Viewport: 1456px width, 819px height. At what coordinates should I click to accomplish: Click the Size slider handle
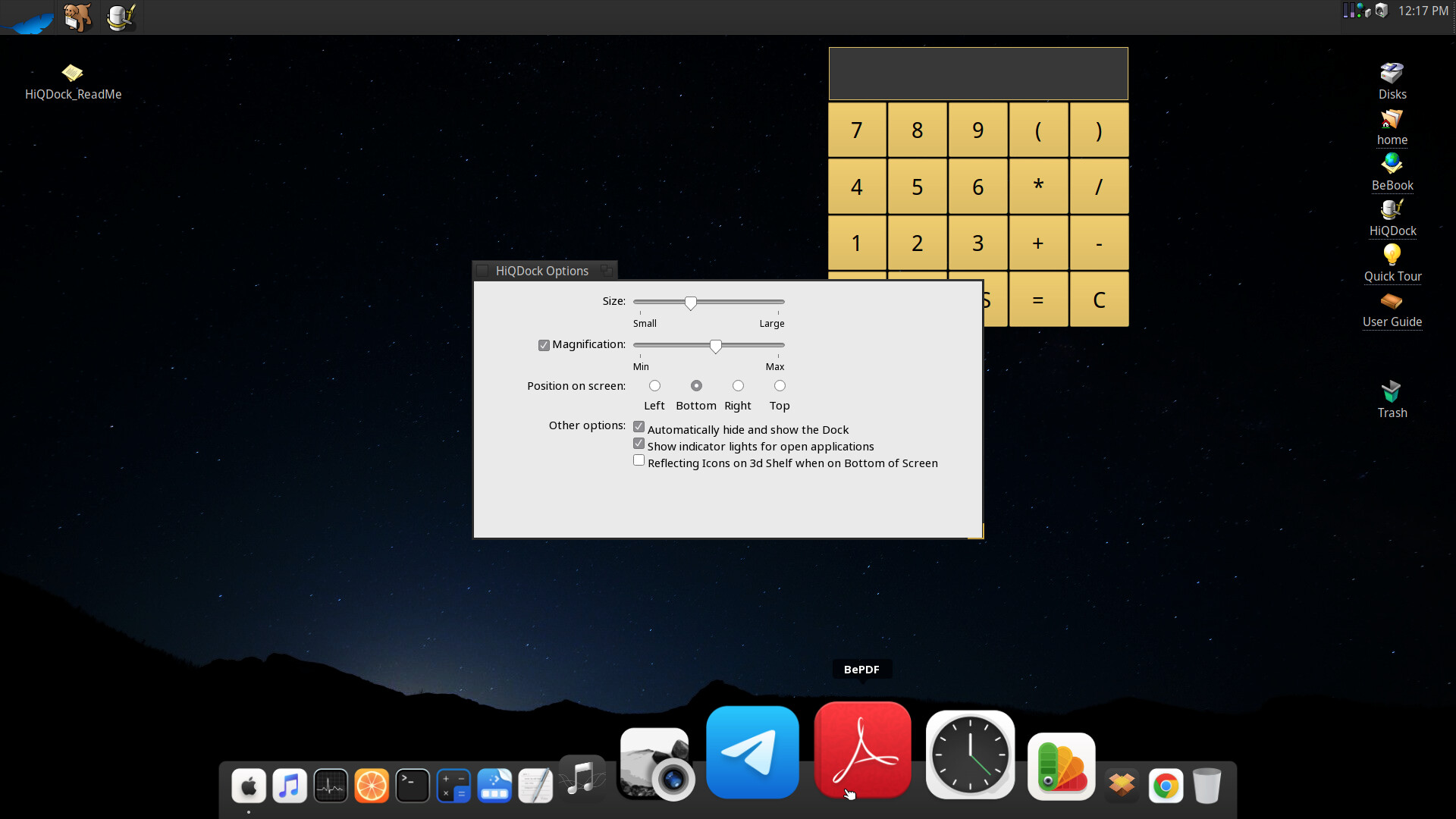(x=690, y=303)
